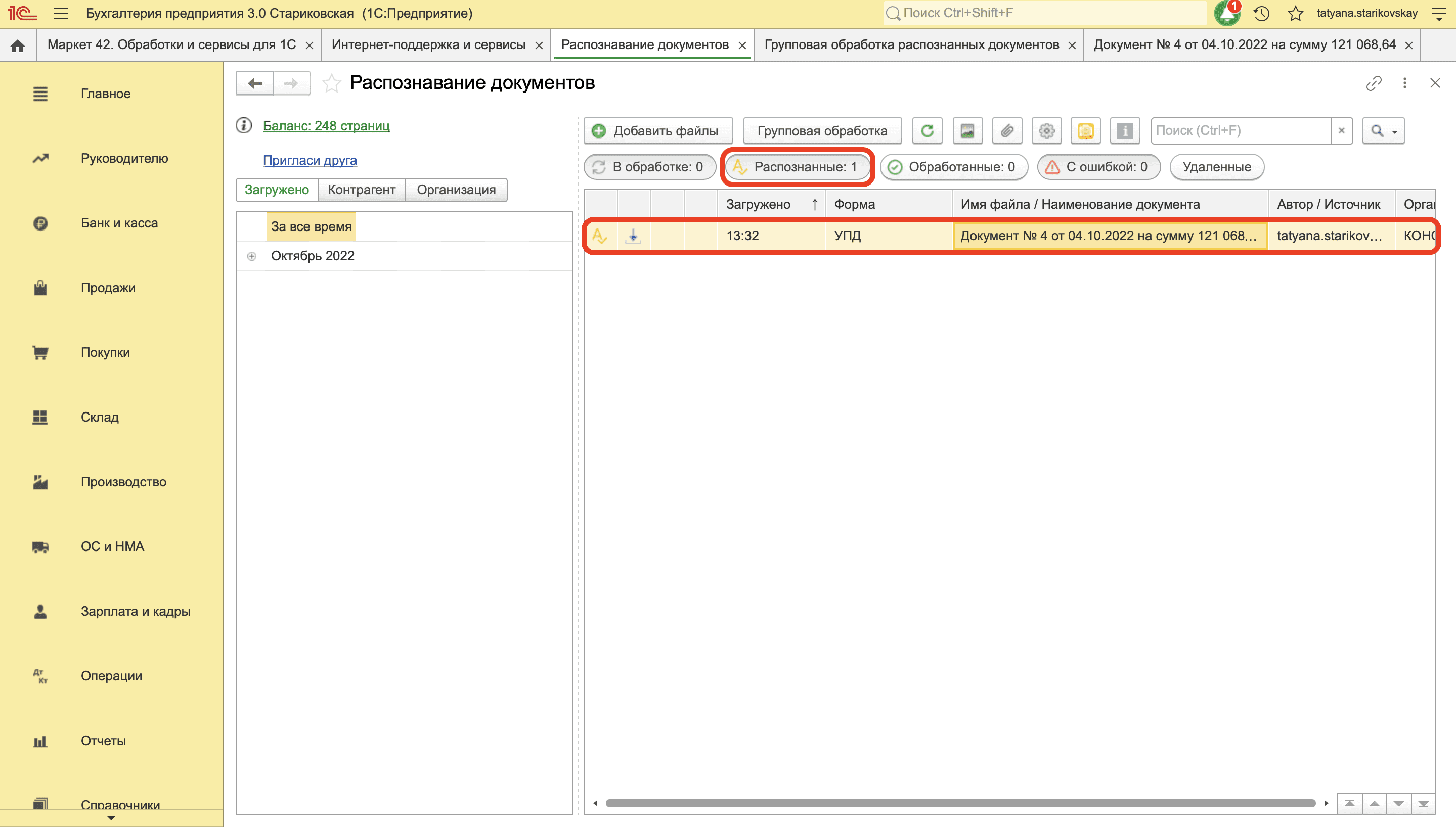Click the Групповая обработка button
This screenshot has height=827, width=1456.
(822, 130)
